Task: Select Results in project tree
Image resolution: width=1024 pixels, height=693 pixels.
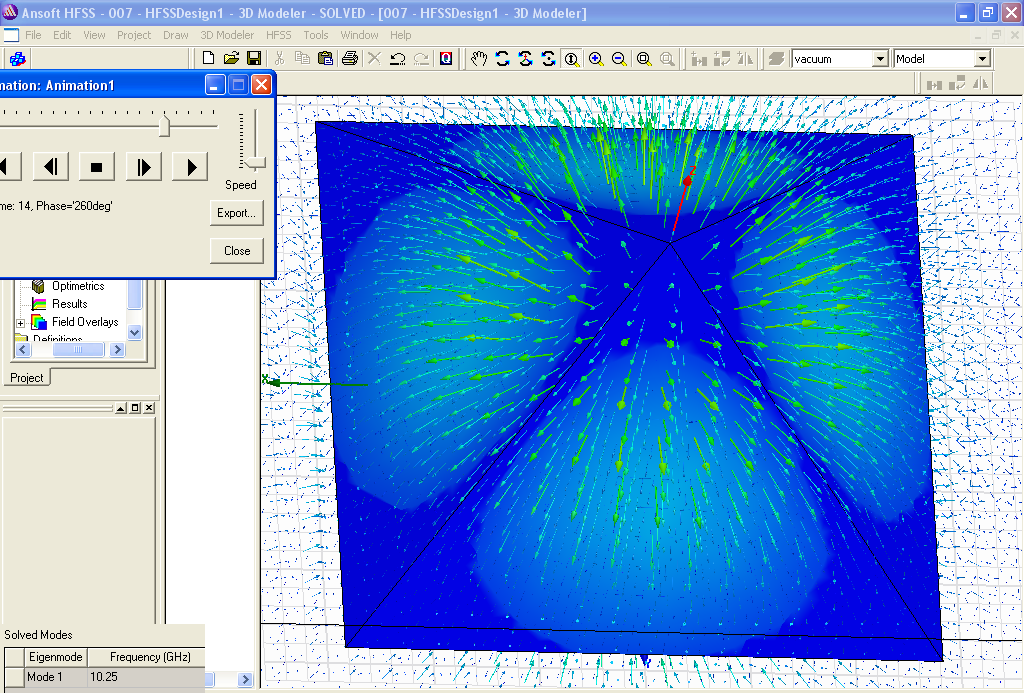Action: click(x=69, y=304)
